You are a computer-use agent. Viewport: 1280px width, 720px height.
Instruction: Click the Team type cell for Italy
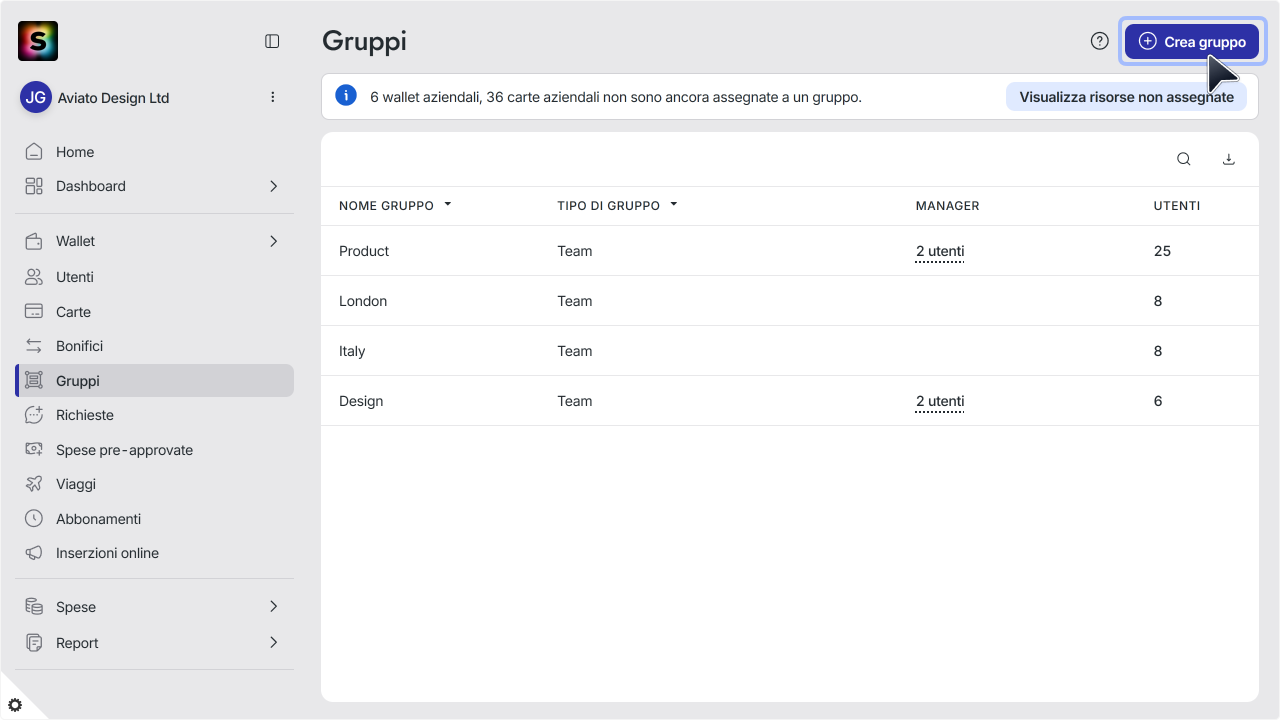575,351
